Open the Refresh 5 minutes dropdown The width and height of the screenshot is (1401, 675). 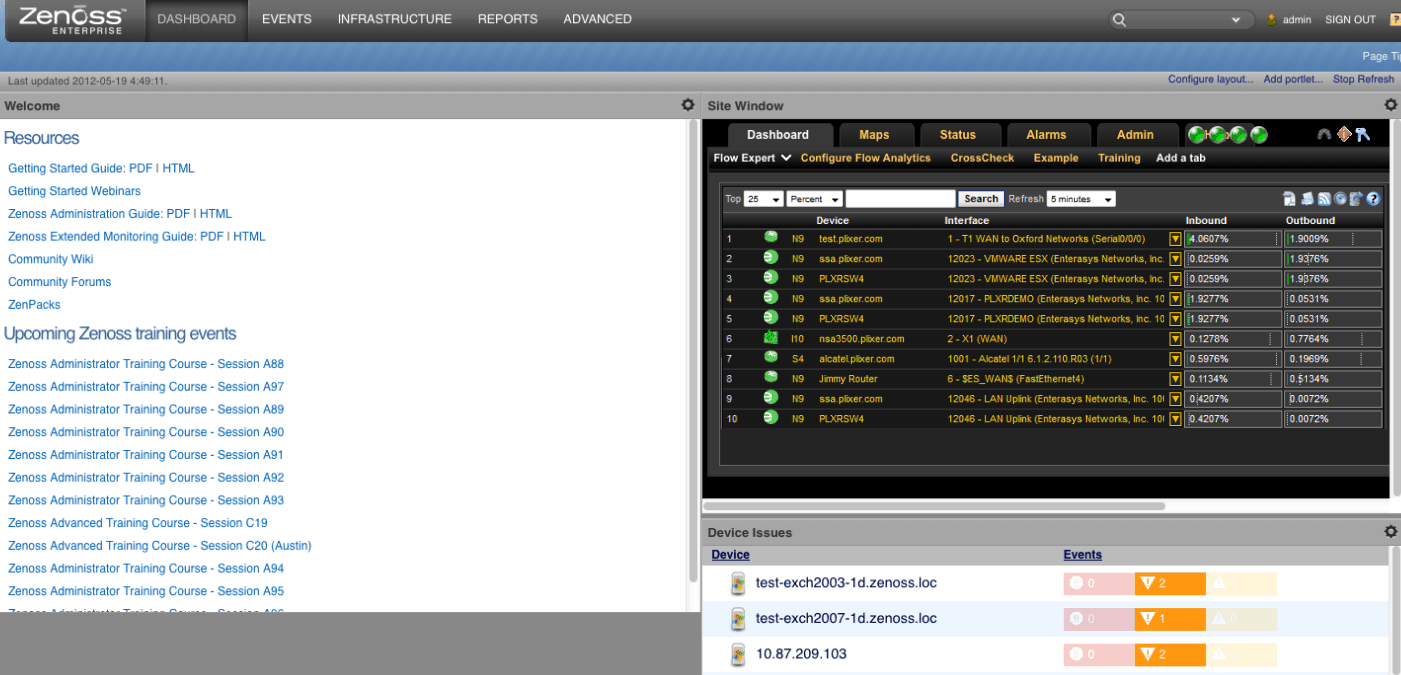pos(1081,199)
